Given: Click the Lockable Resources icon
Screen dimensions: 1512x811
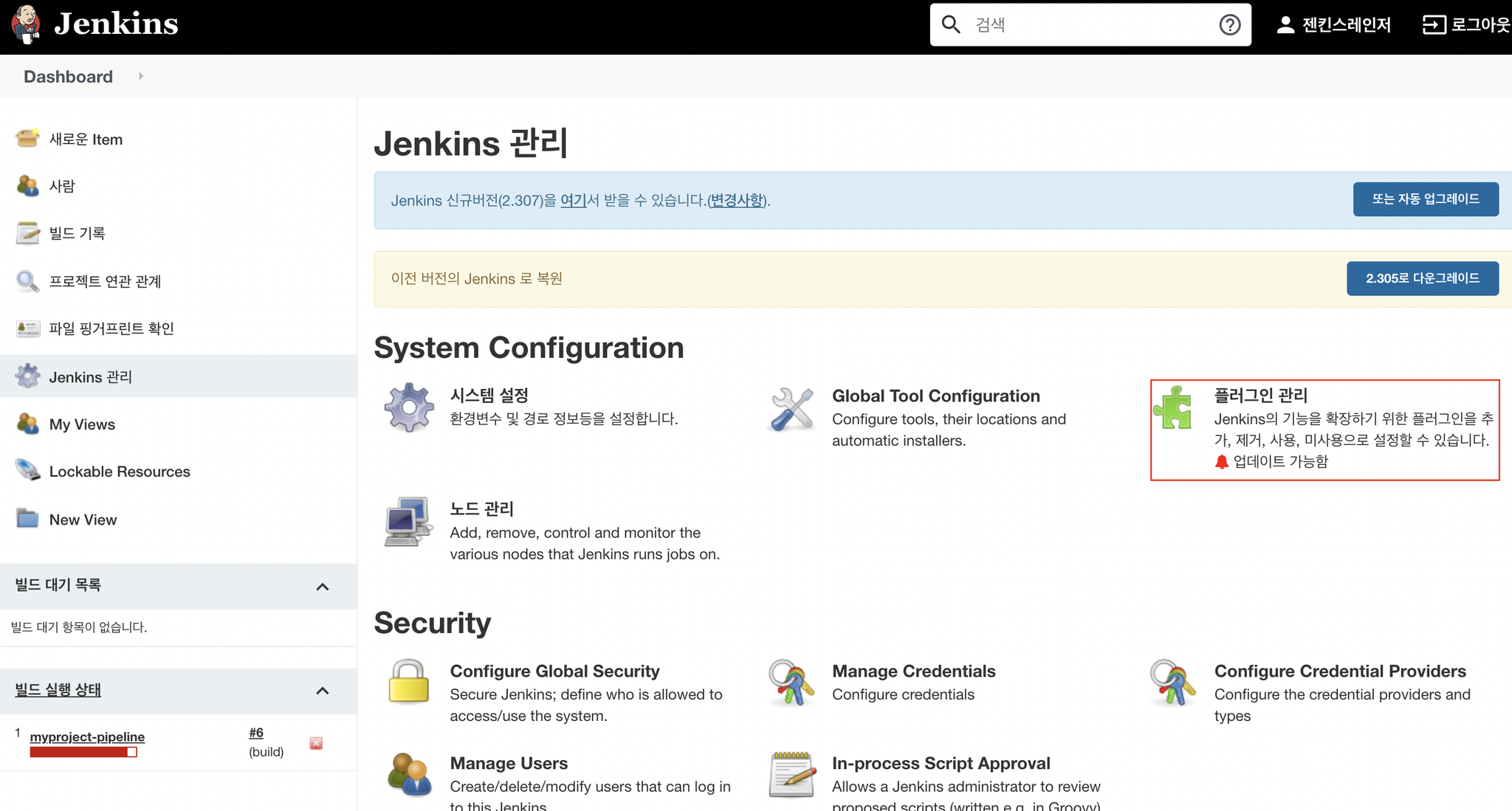Looking at the screenshot, I should click(28, 471).
